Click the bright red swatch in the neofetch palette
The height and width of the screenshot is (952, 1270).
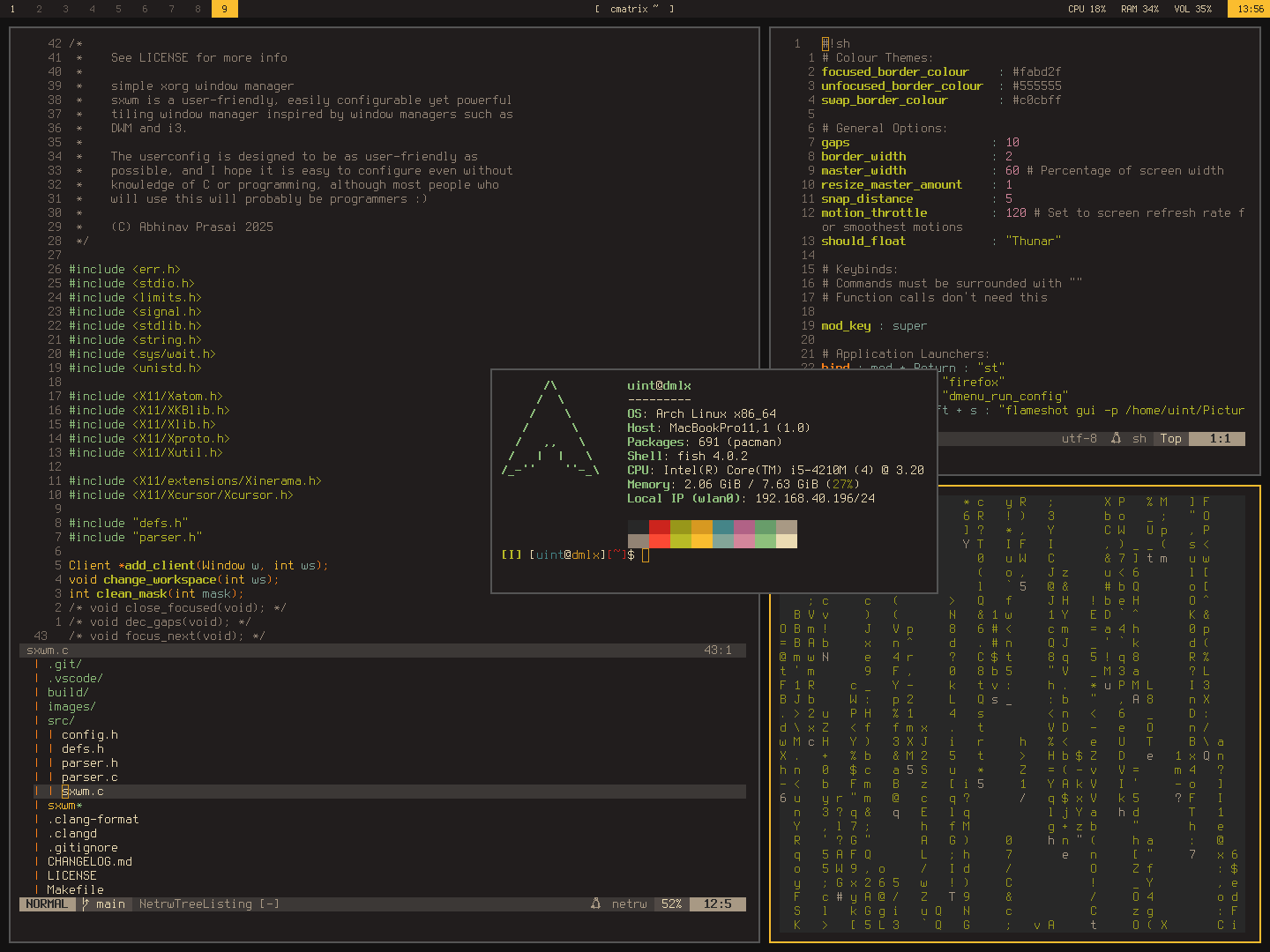pyautogui.click(x=659, y=540)
